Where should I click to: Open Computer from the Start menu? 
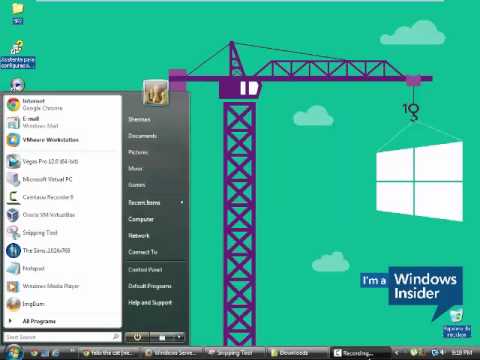(x=141, y=219)
